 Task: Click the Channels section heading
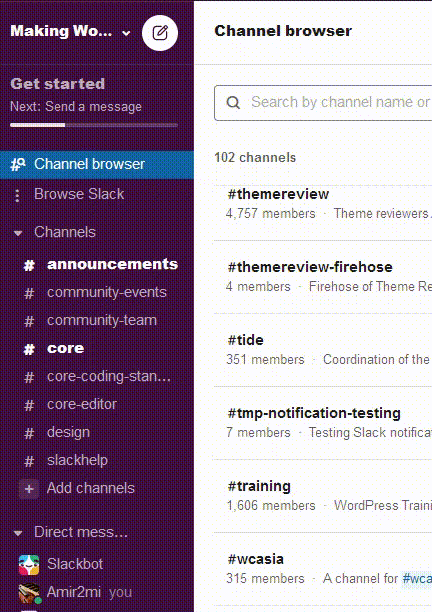click(x=65, y=232)
